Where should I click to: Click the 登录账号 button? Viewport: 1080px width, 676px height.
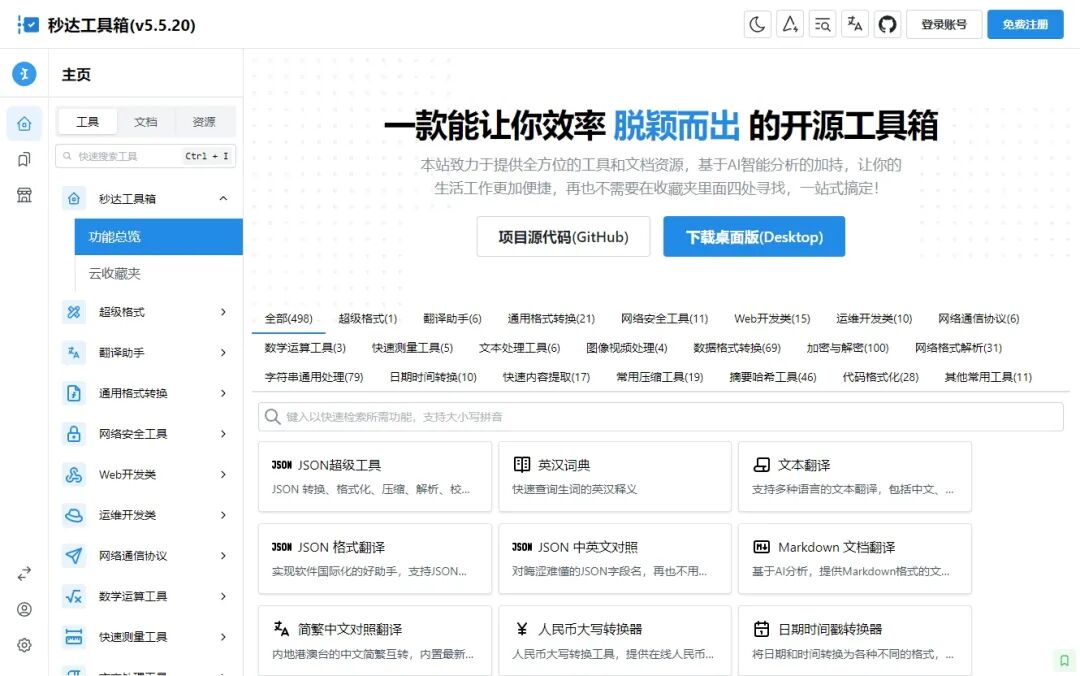coord(944,25)
